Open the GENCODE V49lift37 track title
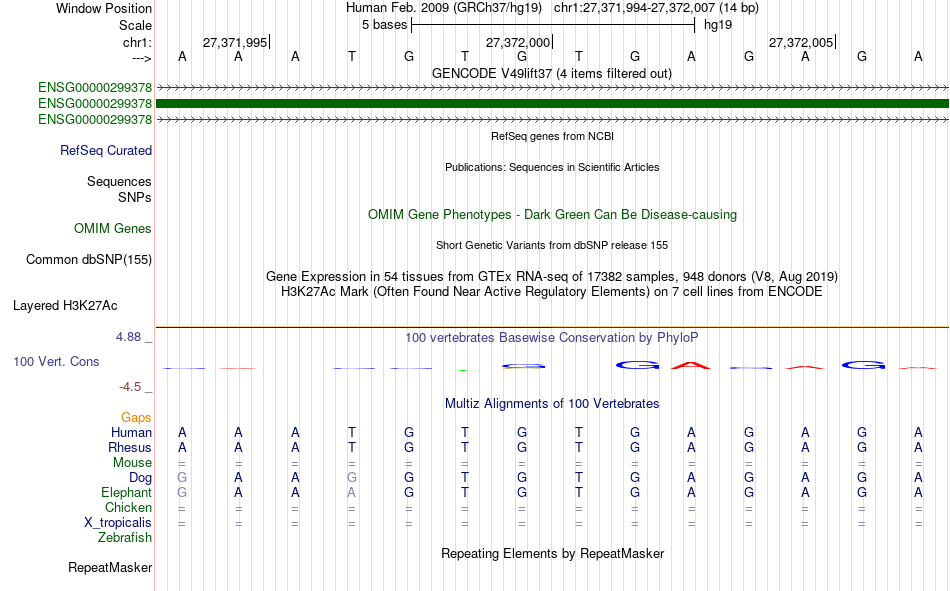 pos(552,73)
